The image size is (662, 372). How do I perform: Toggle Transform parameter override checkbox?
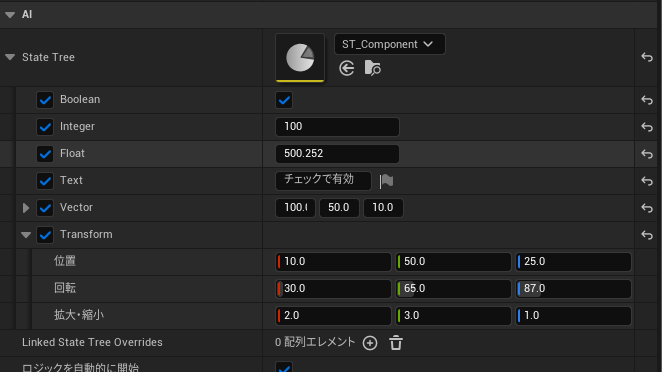(45, 235)
